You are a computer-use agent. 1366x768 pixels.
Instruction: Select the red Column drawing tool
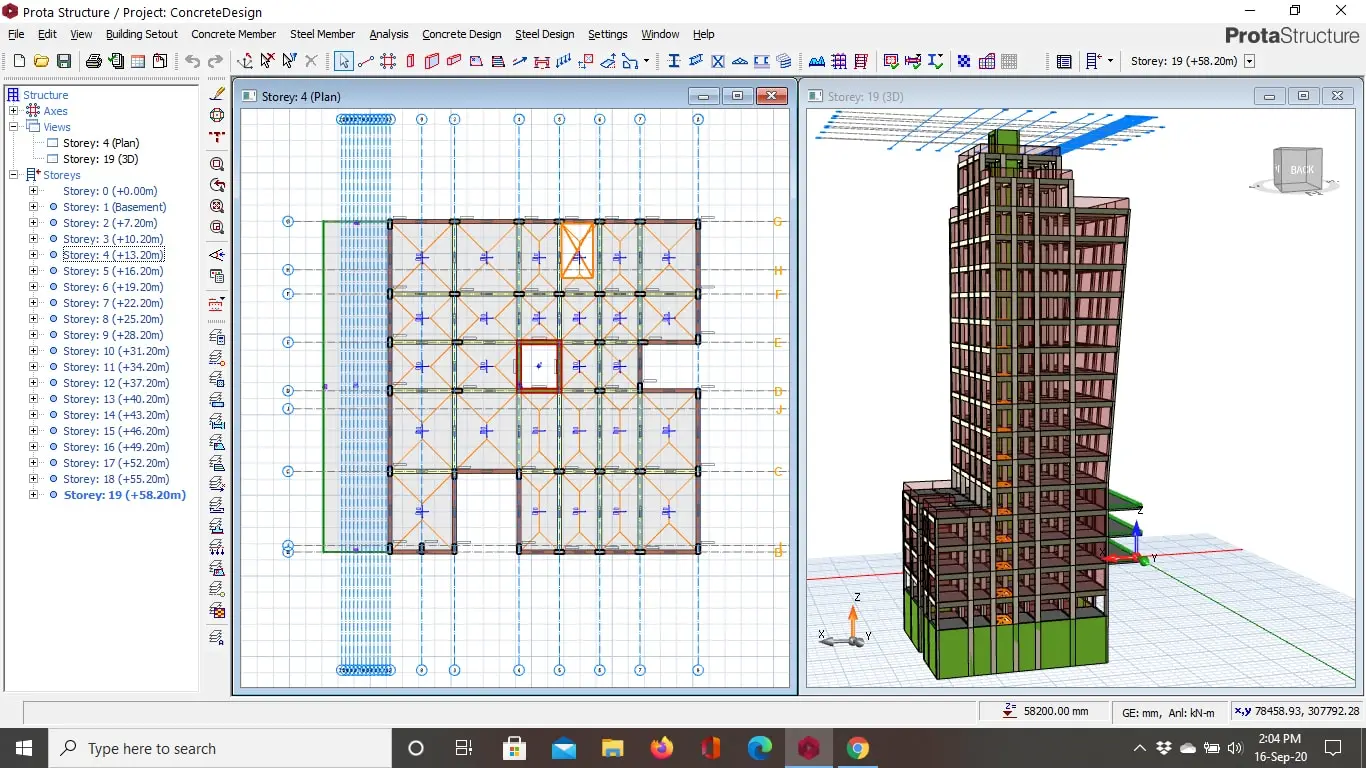(410, 61)
